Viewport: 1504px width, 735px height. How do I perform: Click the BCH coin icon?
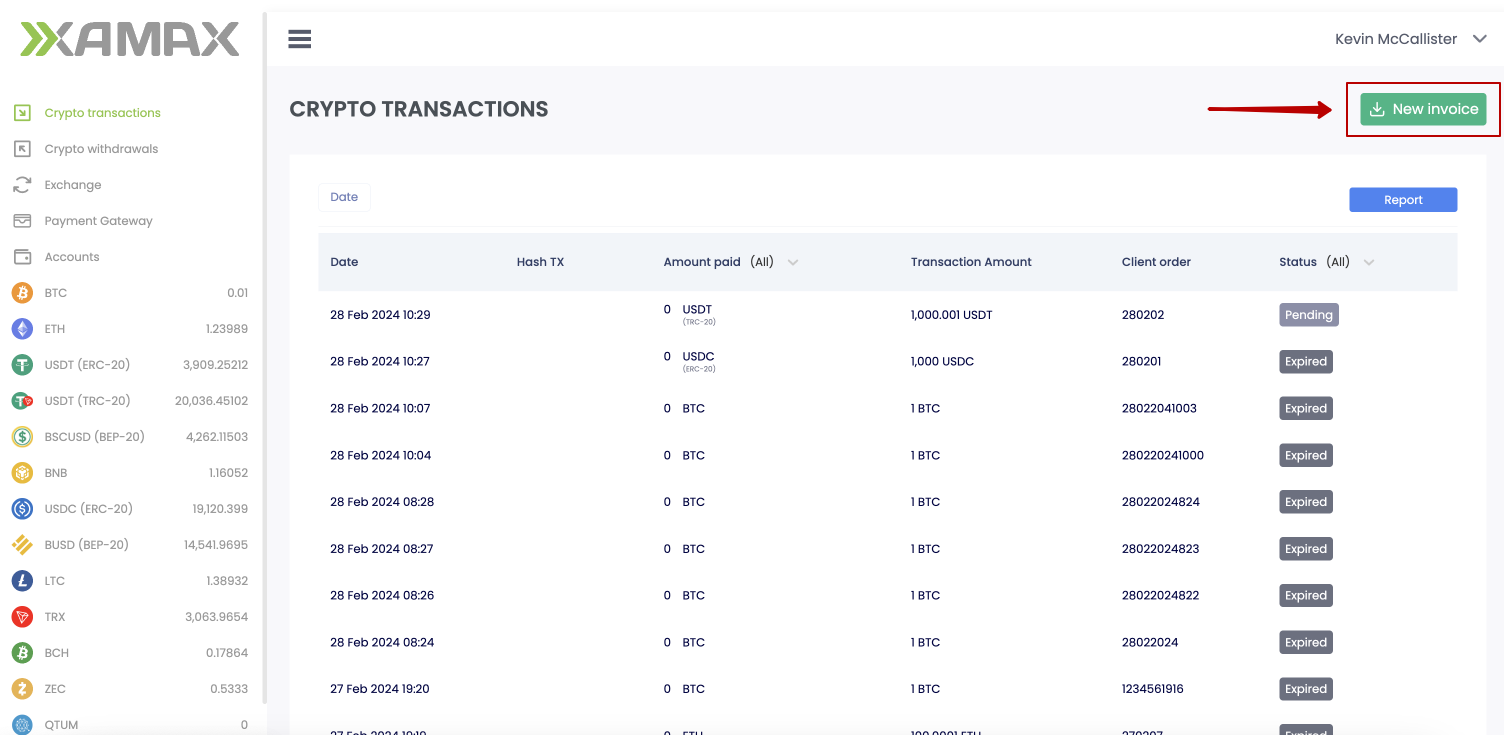22,653
